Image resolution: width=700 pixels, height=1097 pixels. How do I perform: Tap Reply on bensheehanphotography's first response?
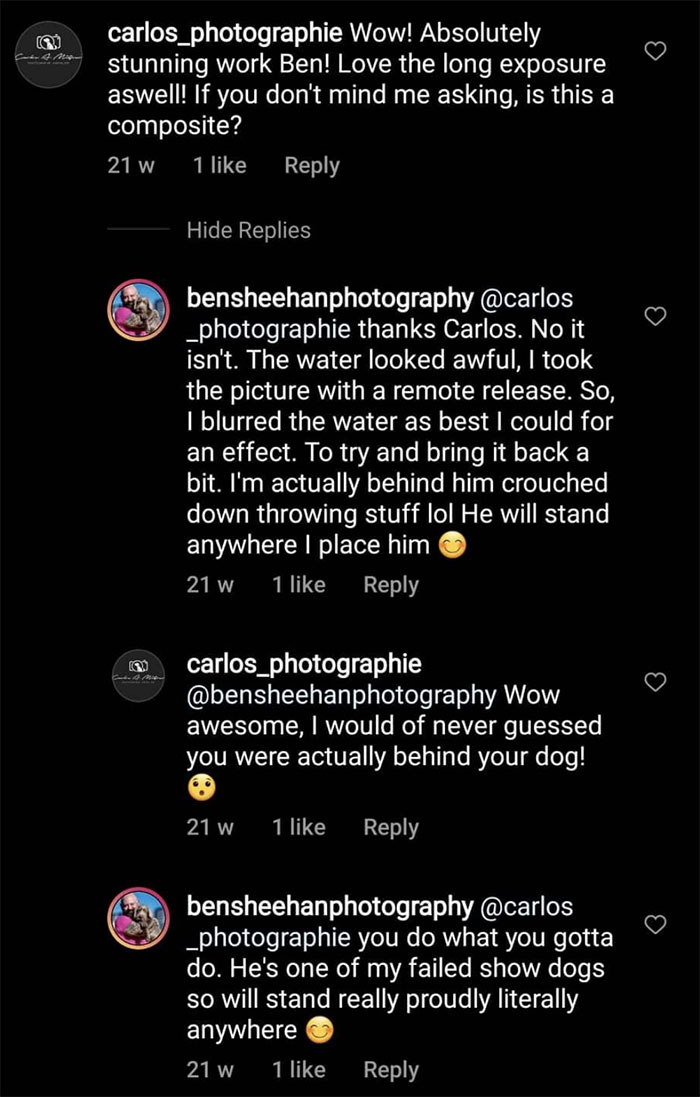390,585
